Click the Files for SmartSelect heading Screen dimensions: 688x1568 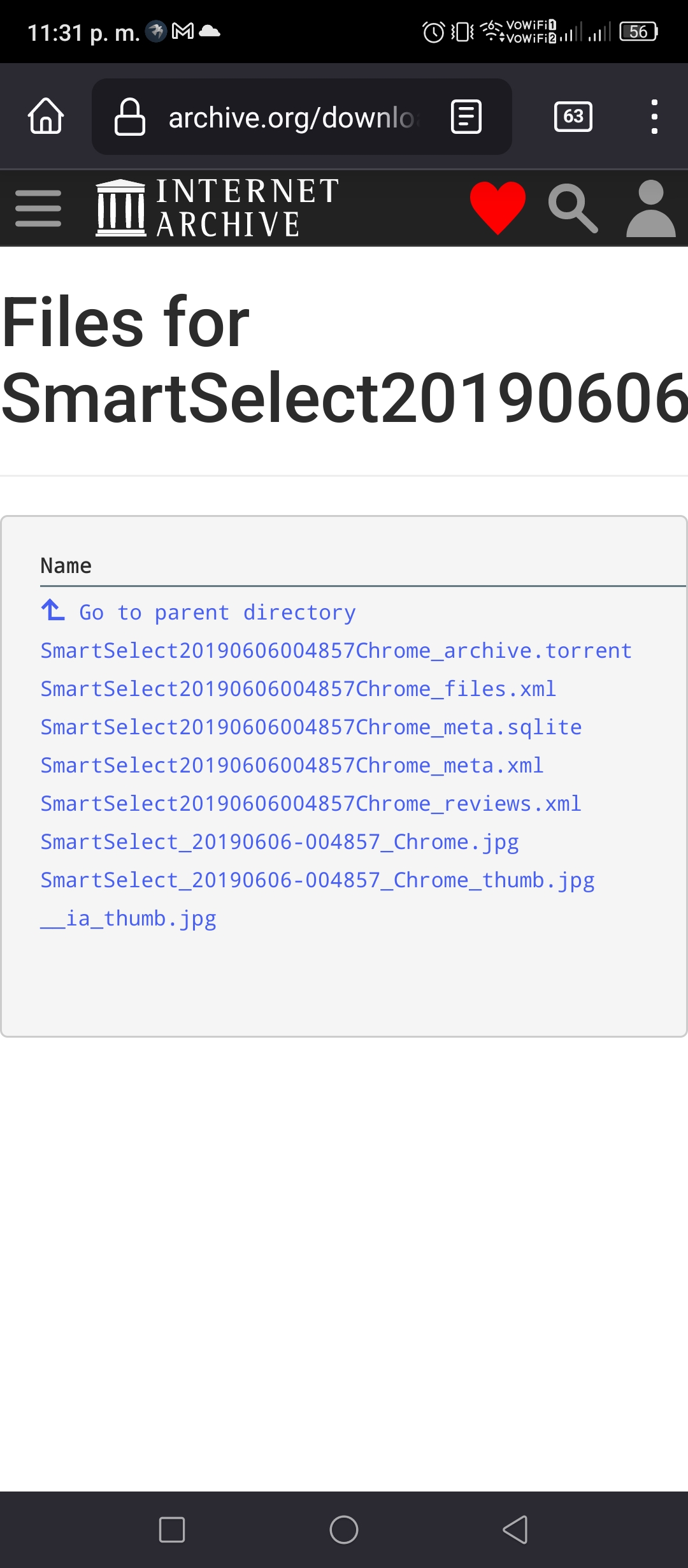coord(344,360)
